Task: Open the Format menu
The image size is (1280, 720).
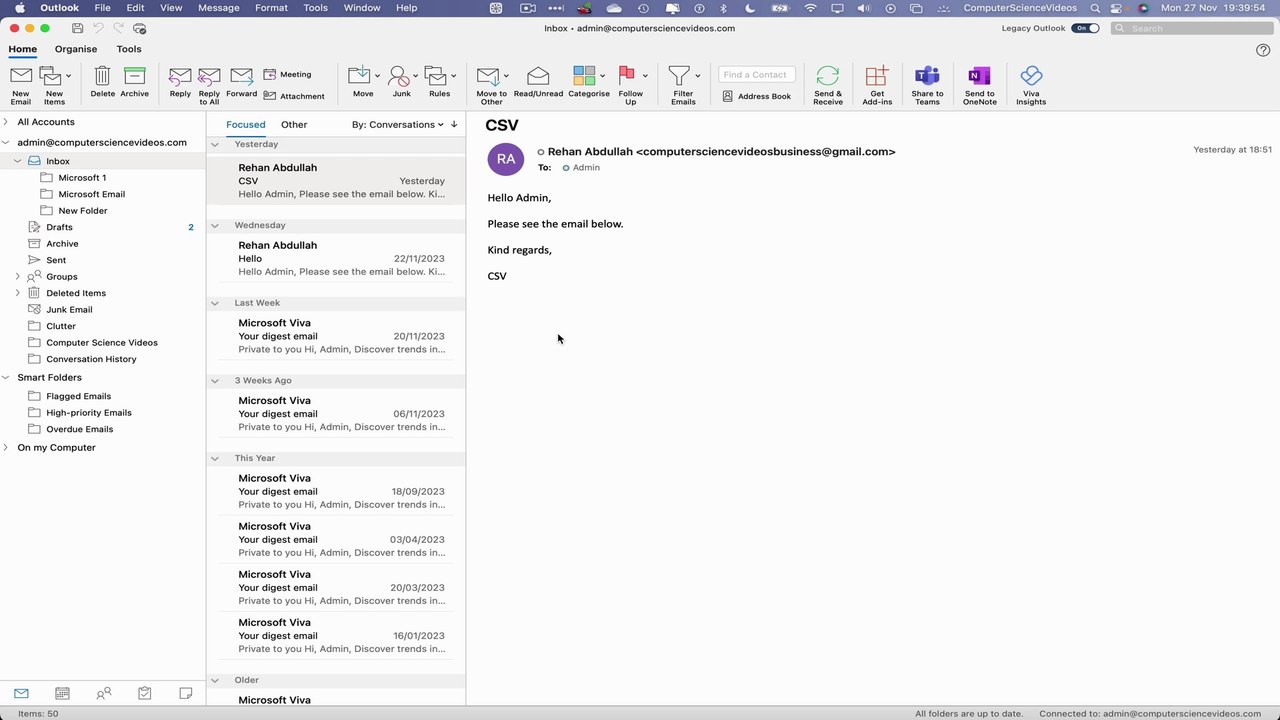Action: pos(271,8)
